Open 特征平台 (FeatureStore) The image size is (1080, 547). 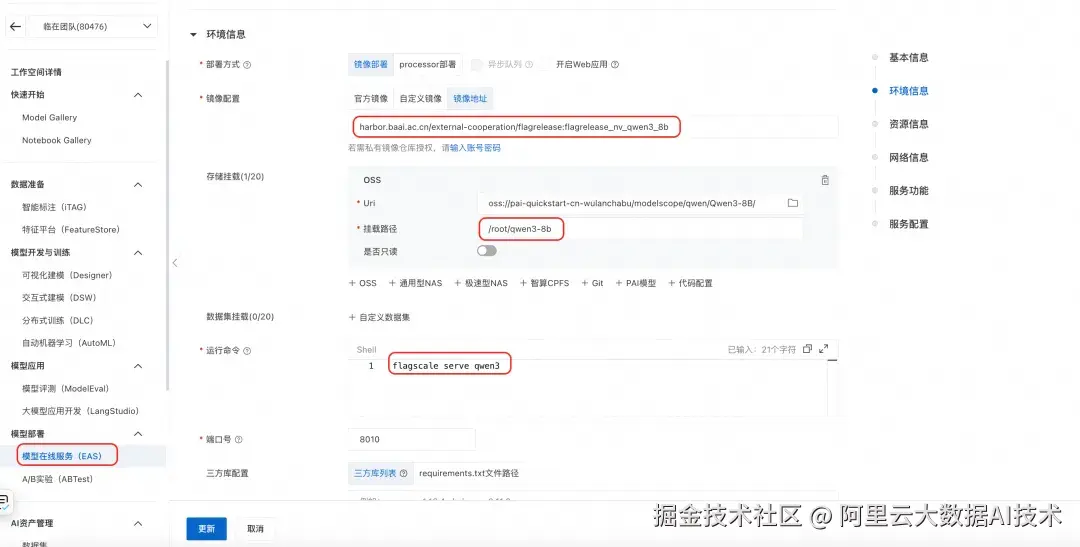pos(71,229)
